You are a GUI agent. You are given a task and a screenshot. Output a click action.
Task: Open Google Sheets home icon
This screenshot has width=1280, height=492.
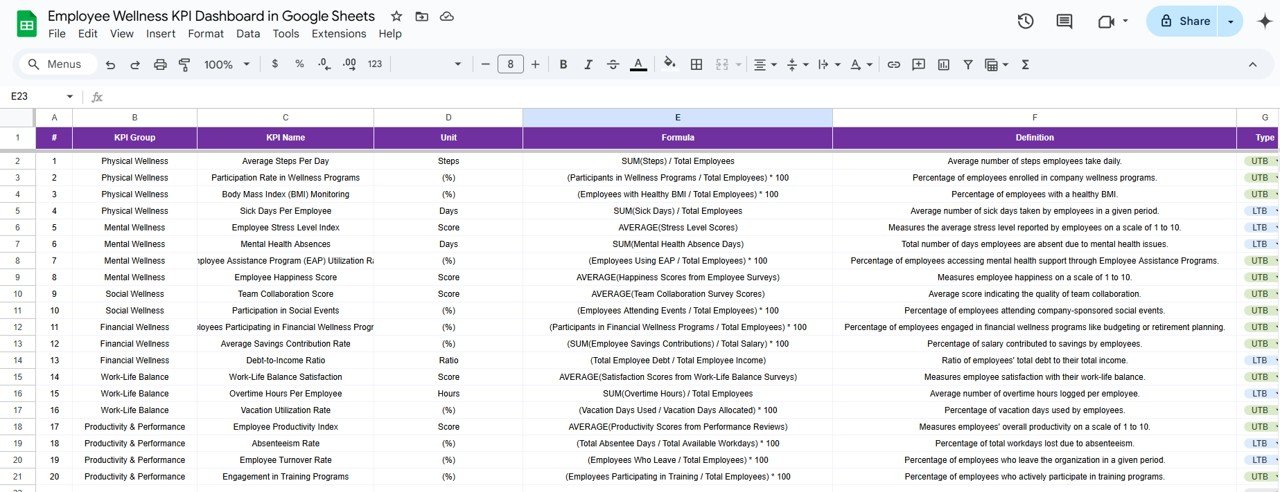[x=27, y=23]
